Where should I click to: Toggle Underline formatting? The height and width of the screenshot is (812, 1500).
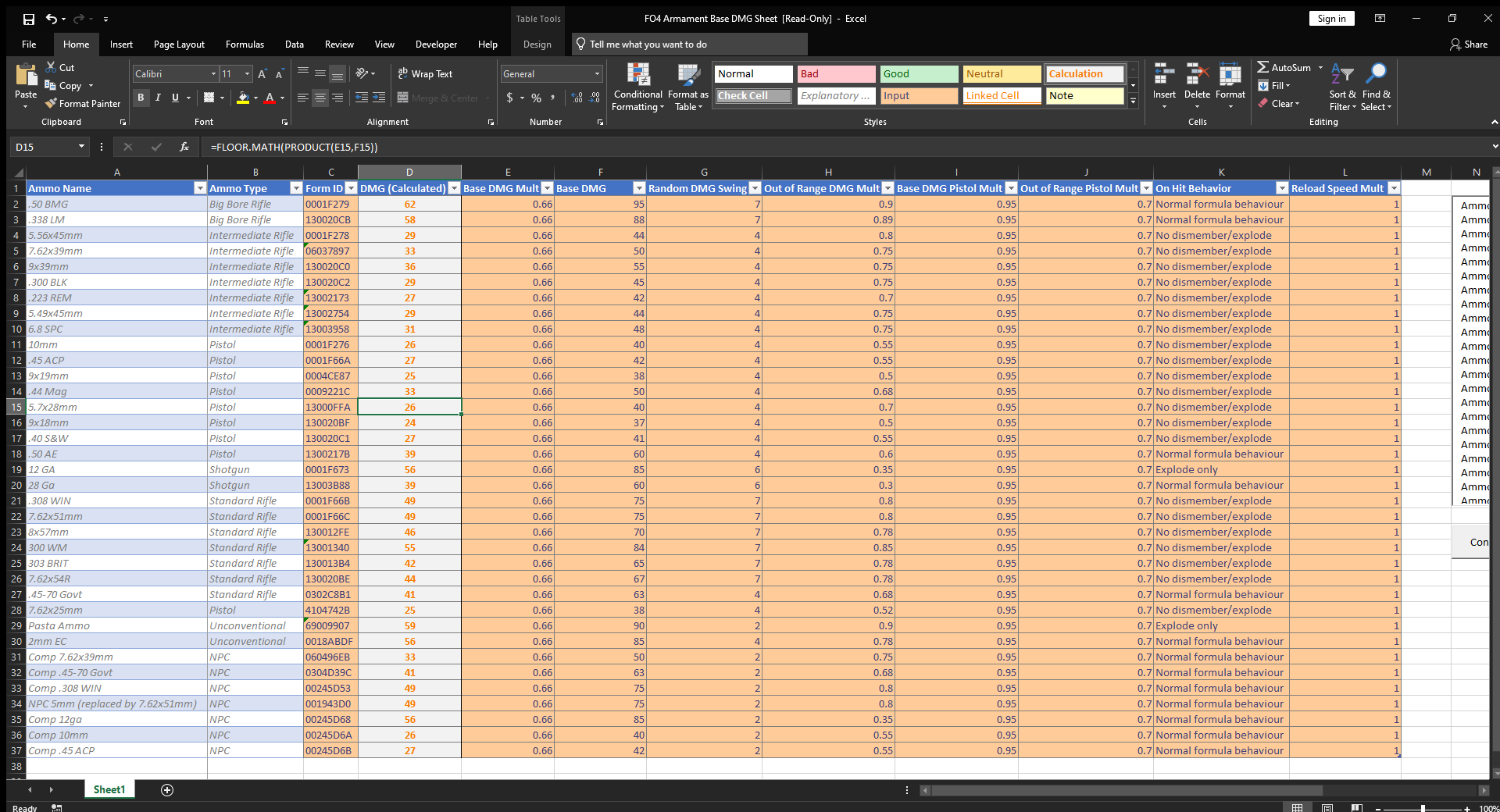coord(175,98)
